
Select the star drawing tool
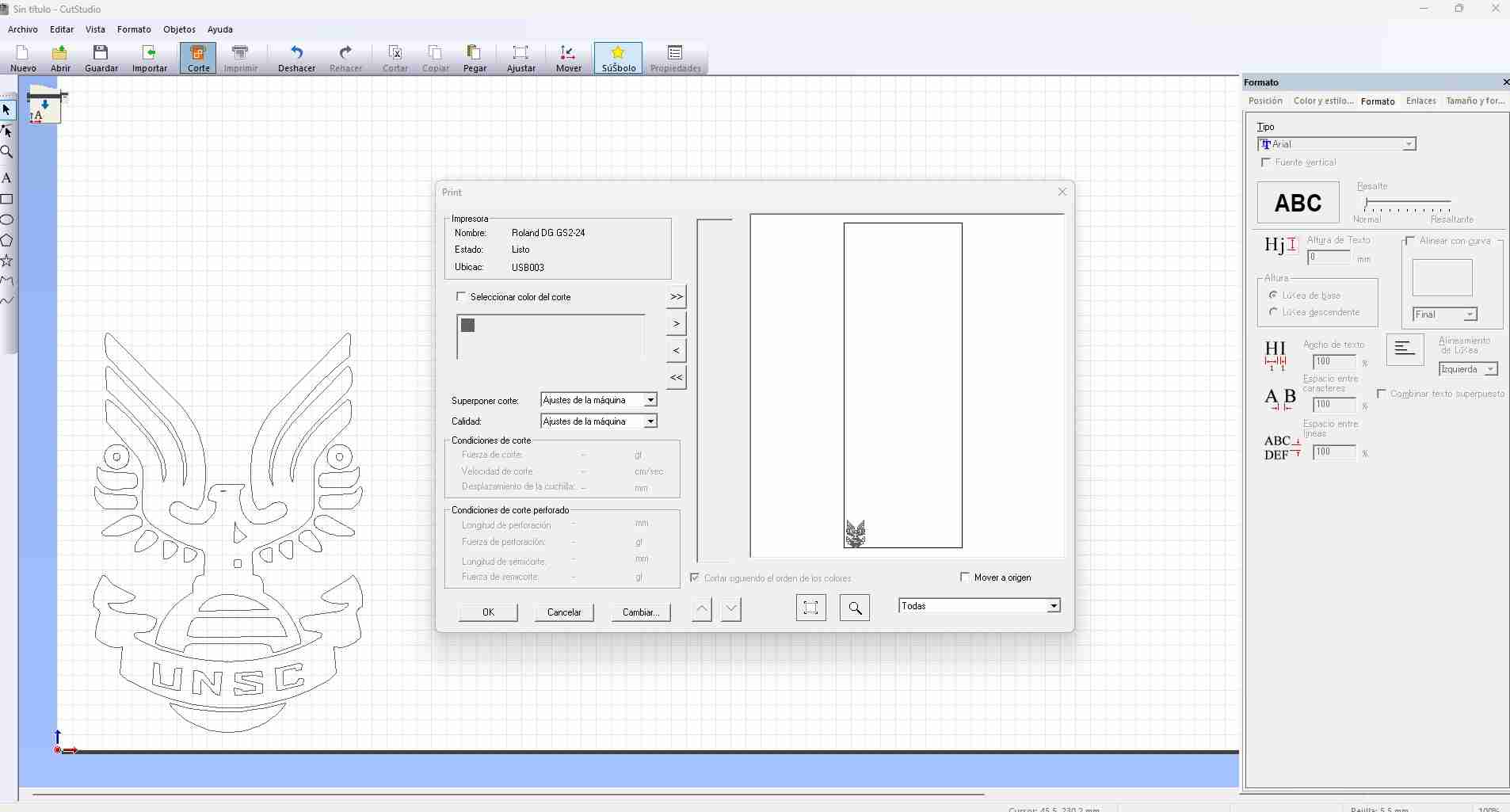click(7, 261)
